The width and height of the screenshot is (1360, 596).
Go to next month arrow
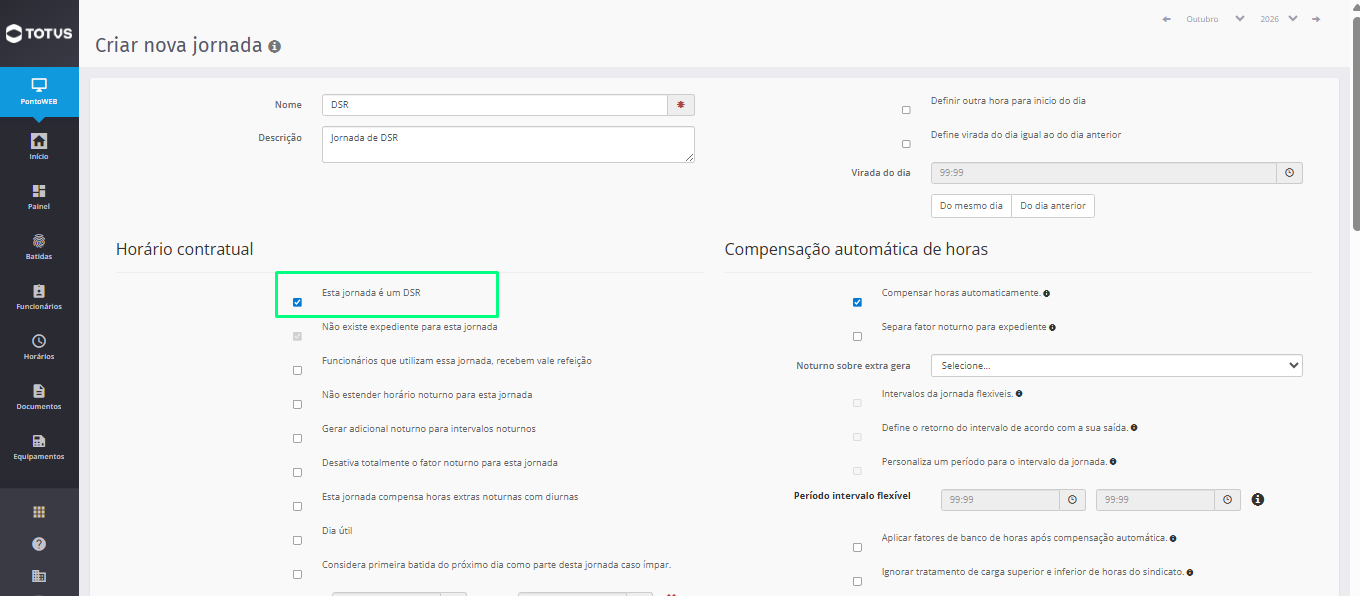point(1316,19)
